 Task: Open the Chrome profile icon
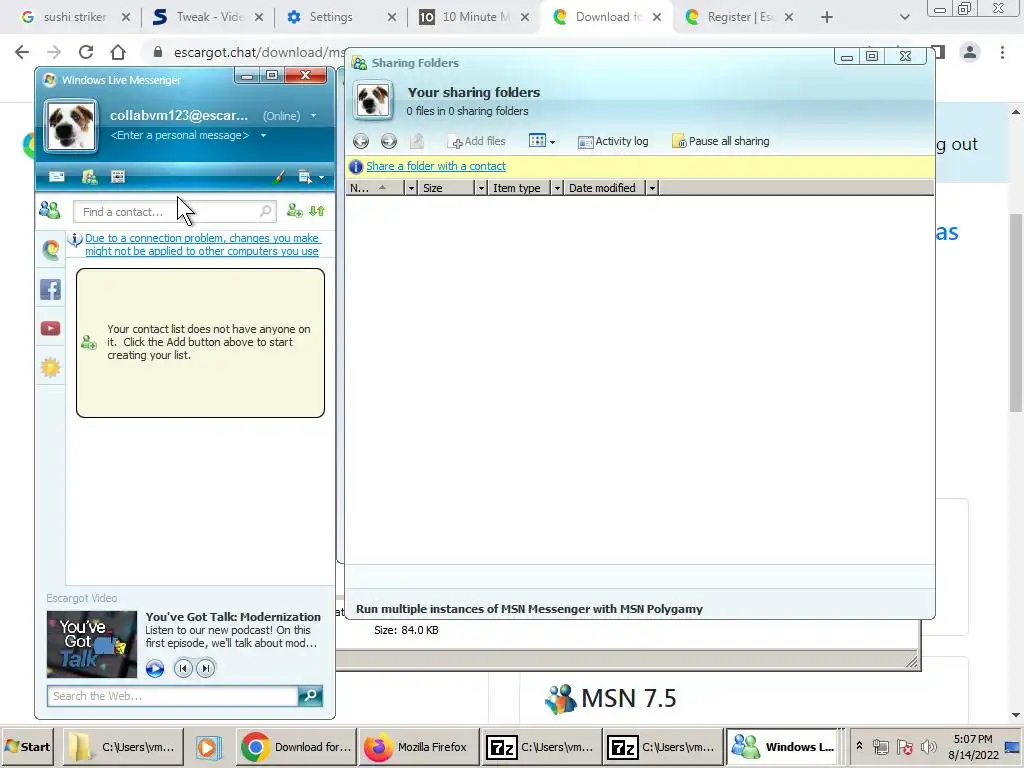(x=970, y=52)
